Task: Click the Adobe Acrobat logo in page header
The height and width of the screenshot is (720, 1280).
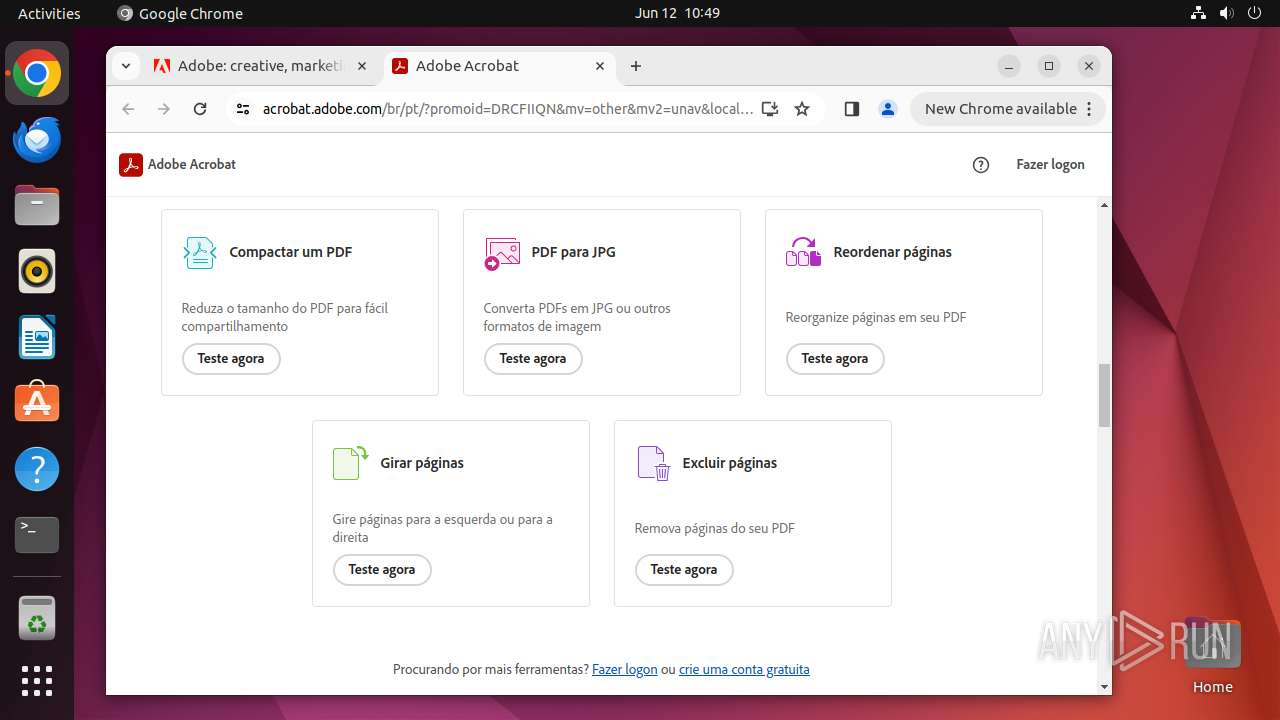Action: pyautogui.click(x=177, y=164)
